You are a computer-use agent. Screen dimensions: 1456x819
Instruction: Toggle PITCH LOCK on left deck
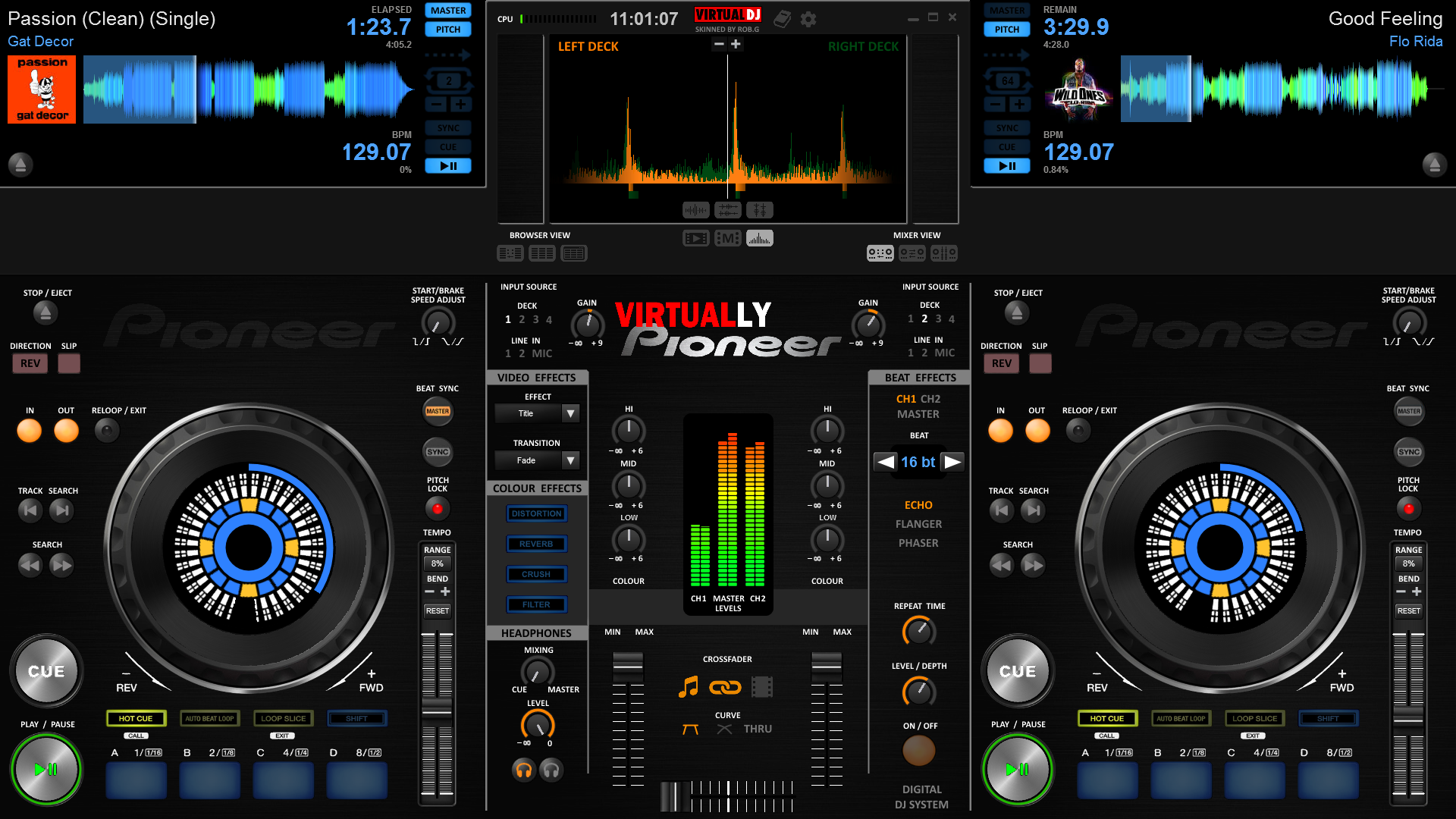437,509
